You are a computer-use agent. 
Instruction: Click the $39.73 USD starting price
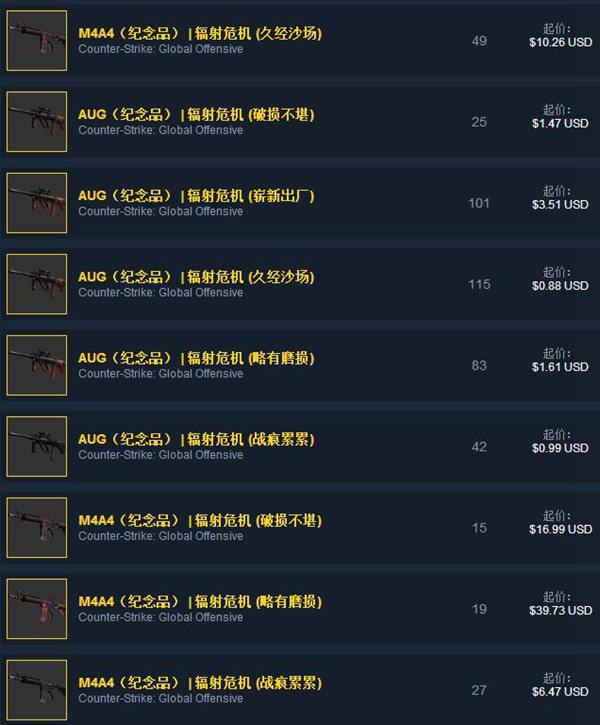pos(561,610)
